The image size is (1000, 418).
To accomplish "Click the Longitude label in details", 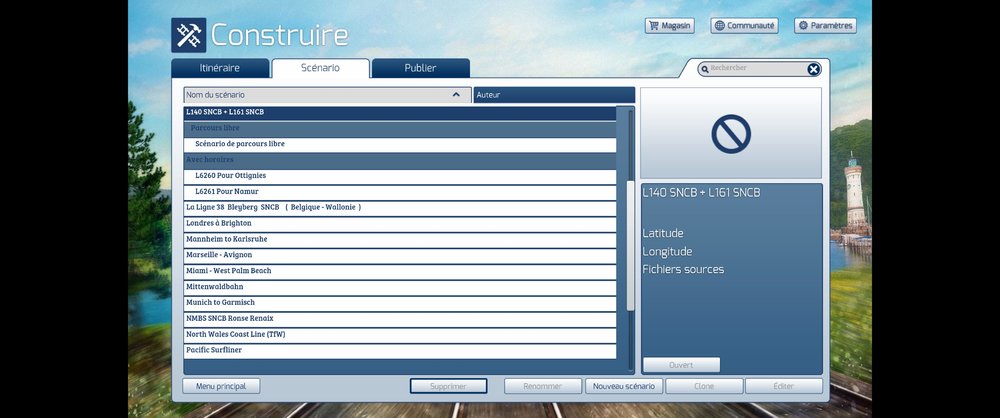I will coord(667,252).
